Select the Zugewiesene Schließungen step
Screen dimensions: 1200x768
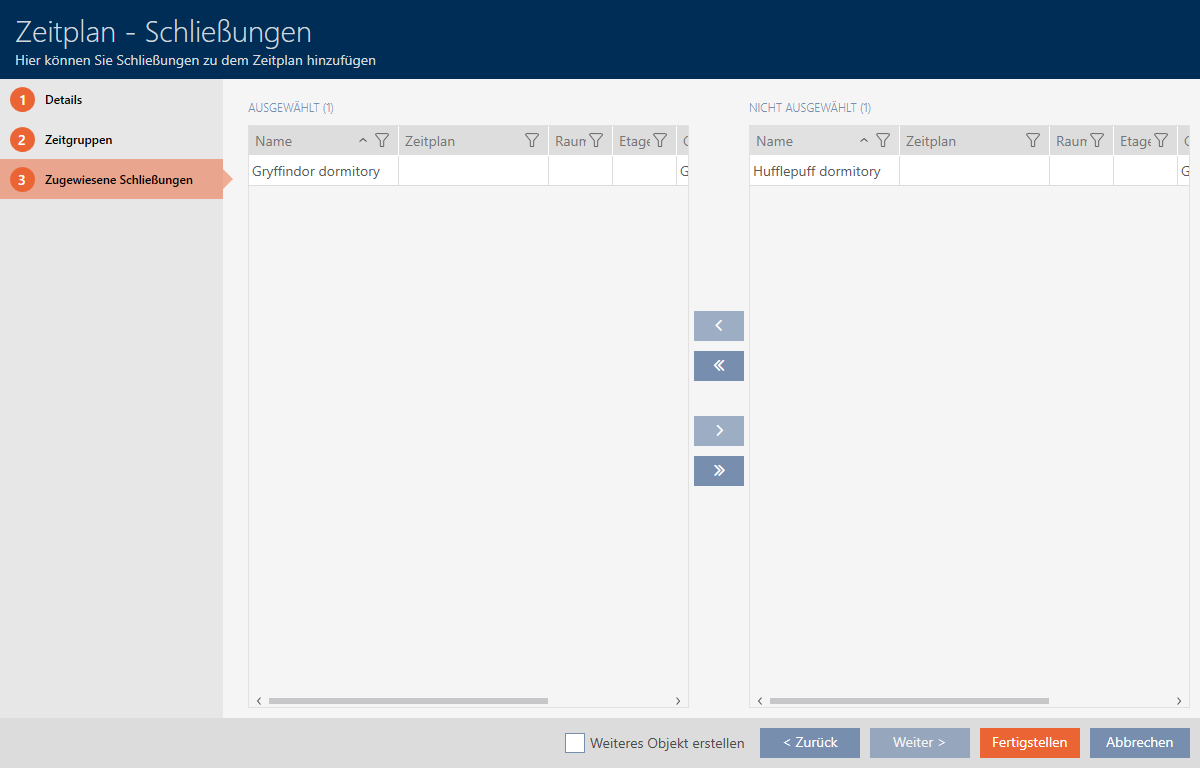(118, 180)
